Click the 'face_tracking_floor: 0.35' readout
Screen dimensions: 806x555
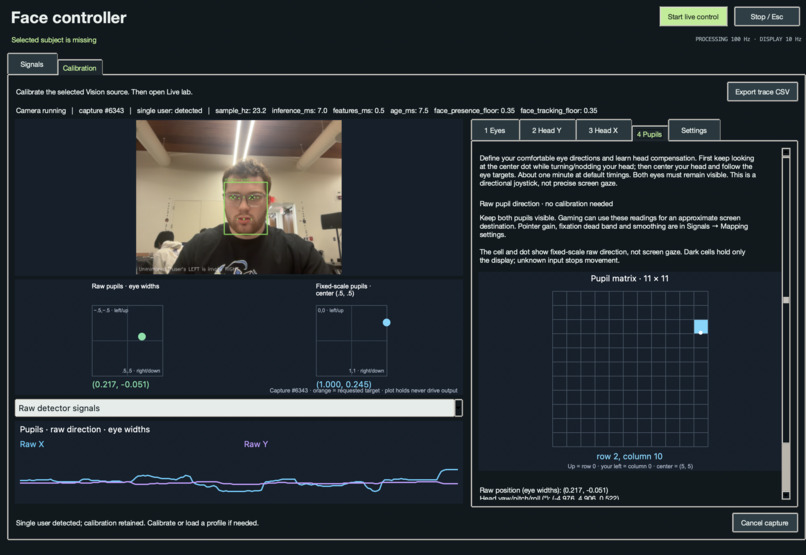(559, 110)
